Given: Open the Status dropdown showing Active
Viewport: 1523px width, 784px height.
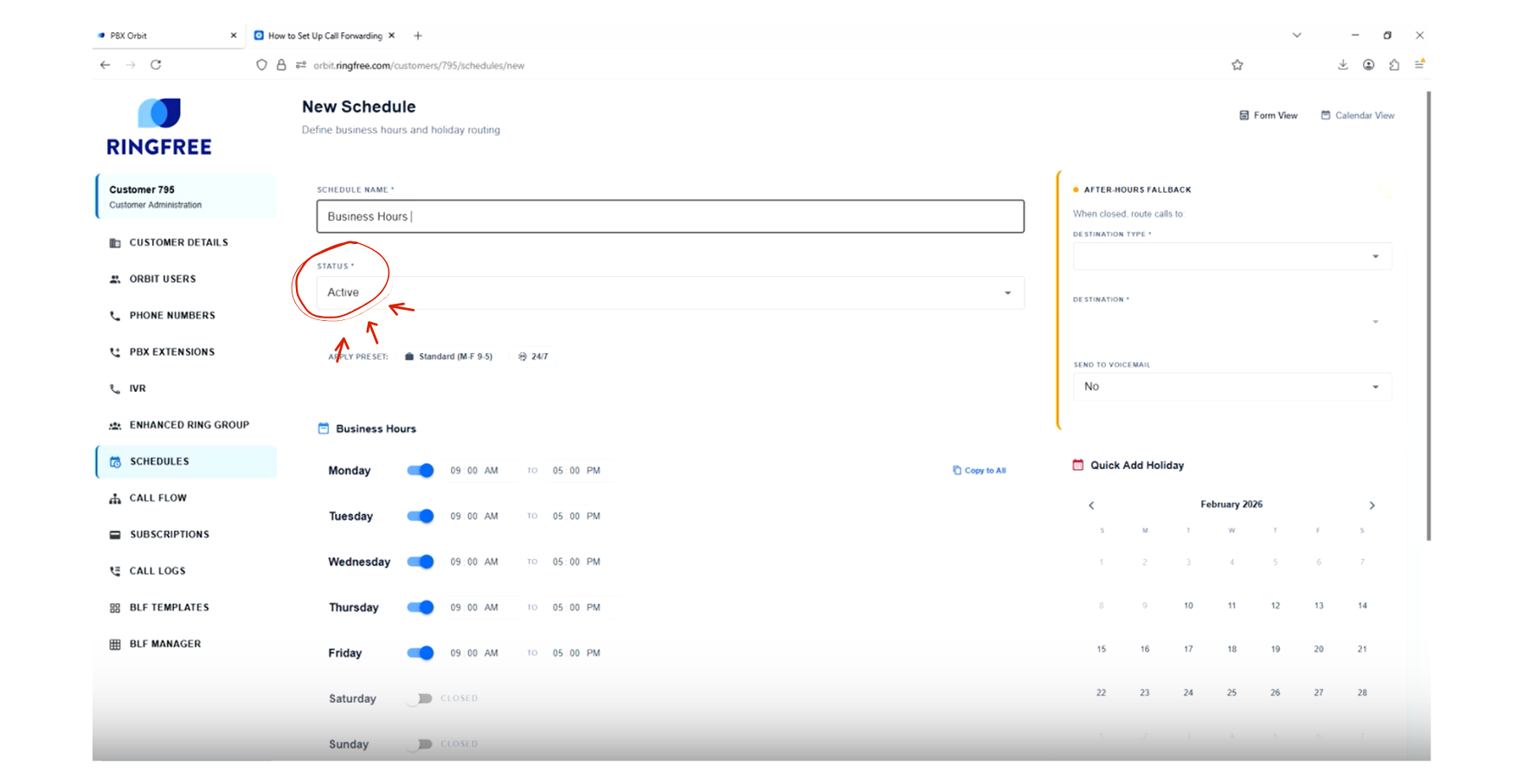Looking at the screenshot, I should tap(669, 292).
